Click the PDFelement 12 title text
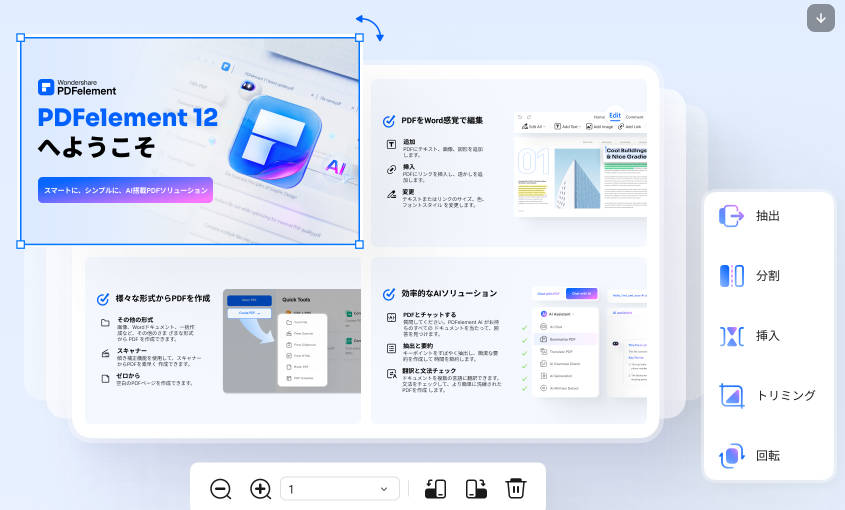The height and width of the screenshot is (510, 845). [128, 118]
